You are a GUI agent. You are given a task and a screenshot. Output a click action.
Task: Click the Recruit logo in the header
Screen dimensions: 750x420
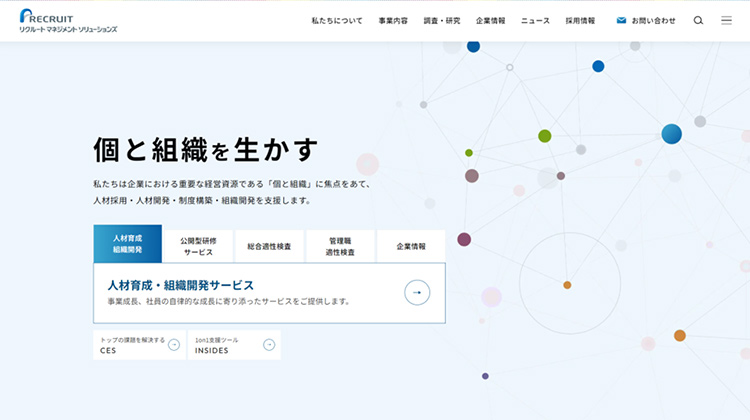click(67, 20)
